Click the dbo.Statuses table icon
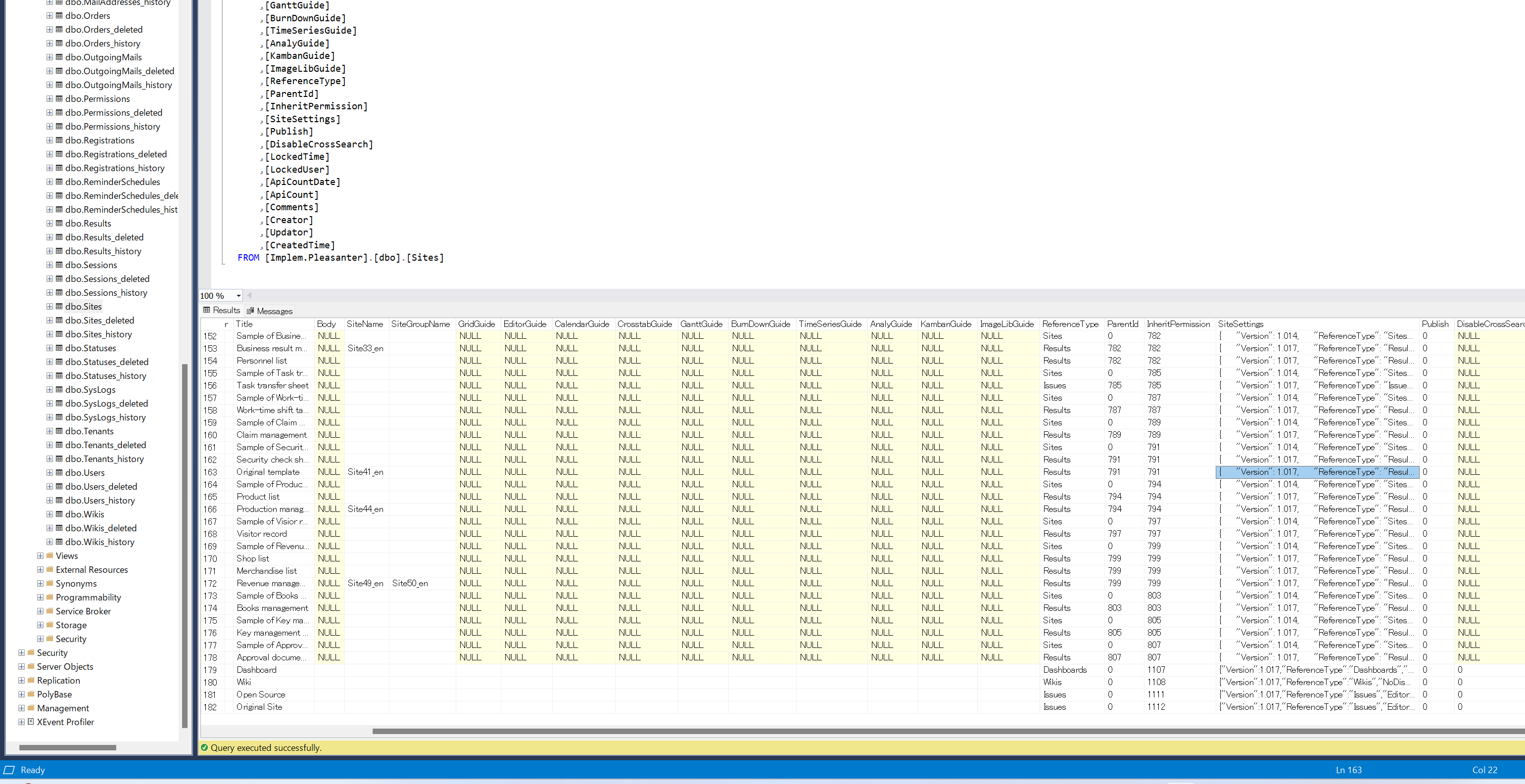The width and height of the screenshot is (1525, 784). pos(59,348)
